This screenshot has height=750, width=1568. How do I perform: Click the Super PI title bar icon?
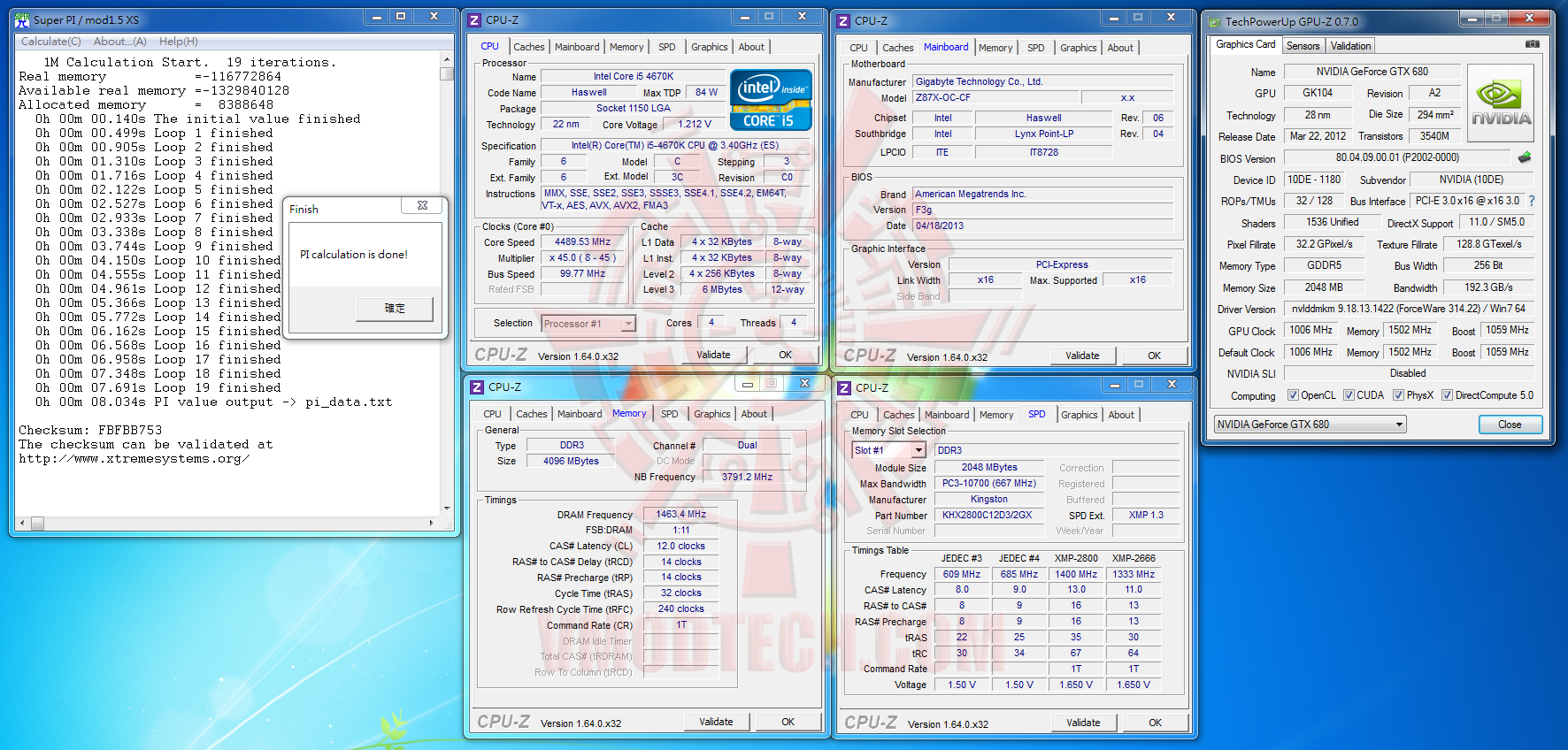point(22,19)
